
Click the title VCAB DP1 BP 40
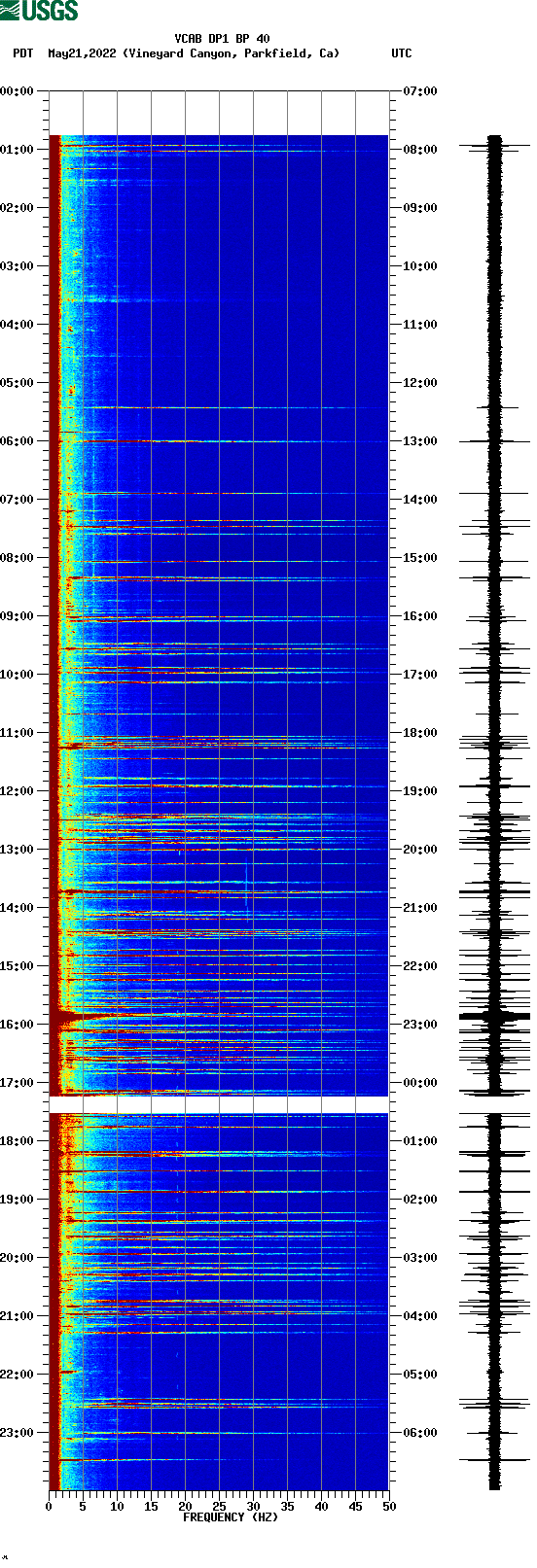222,39
